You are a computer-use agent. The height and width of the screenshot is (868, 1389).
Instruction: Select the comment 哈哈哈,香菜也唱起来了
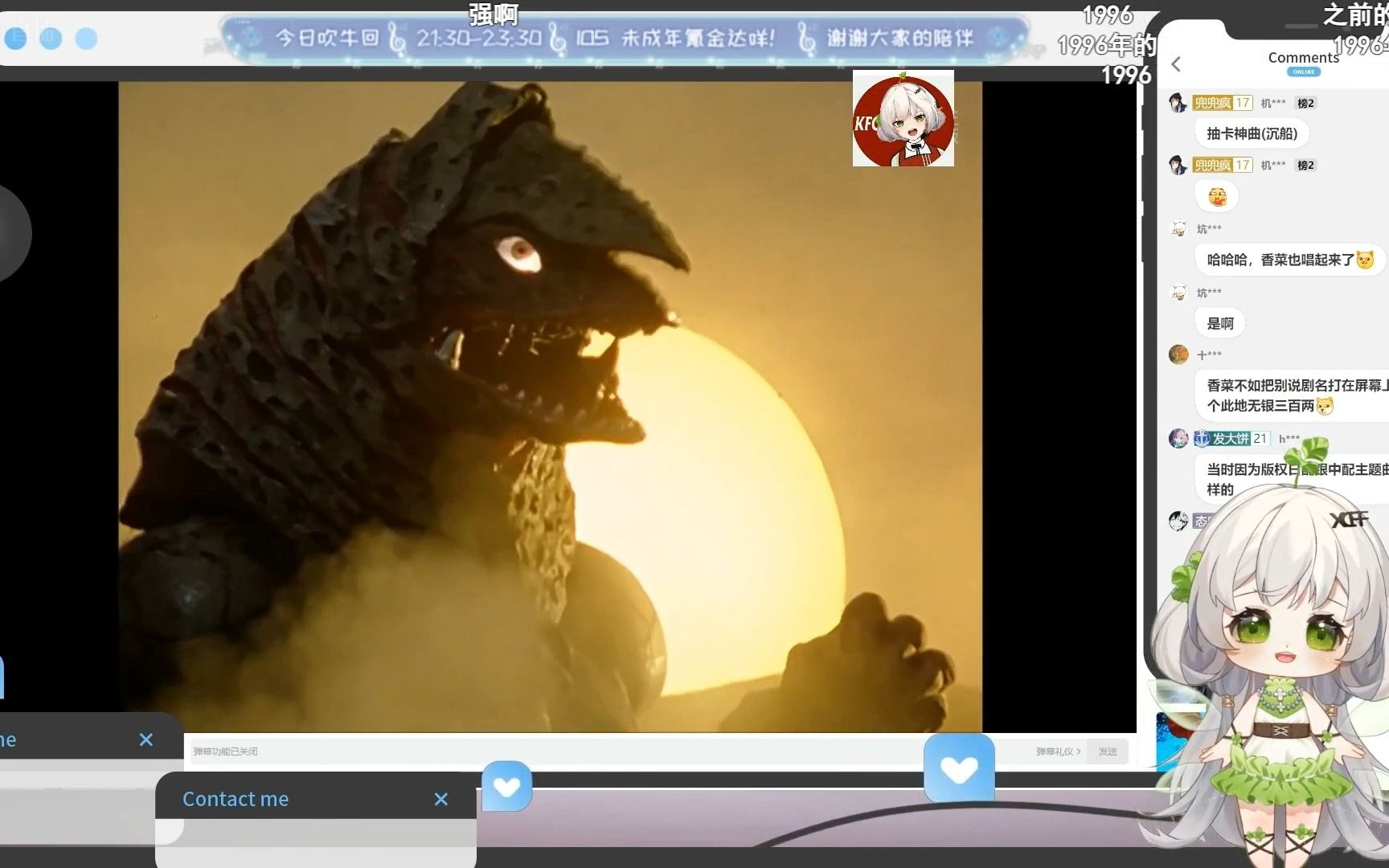(1291, 260)
